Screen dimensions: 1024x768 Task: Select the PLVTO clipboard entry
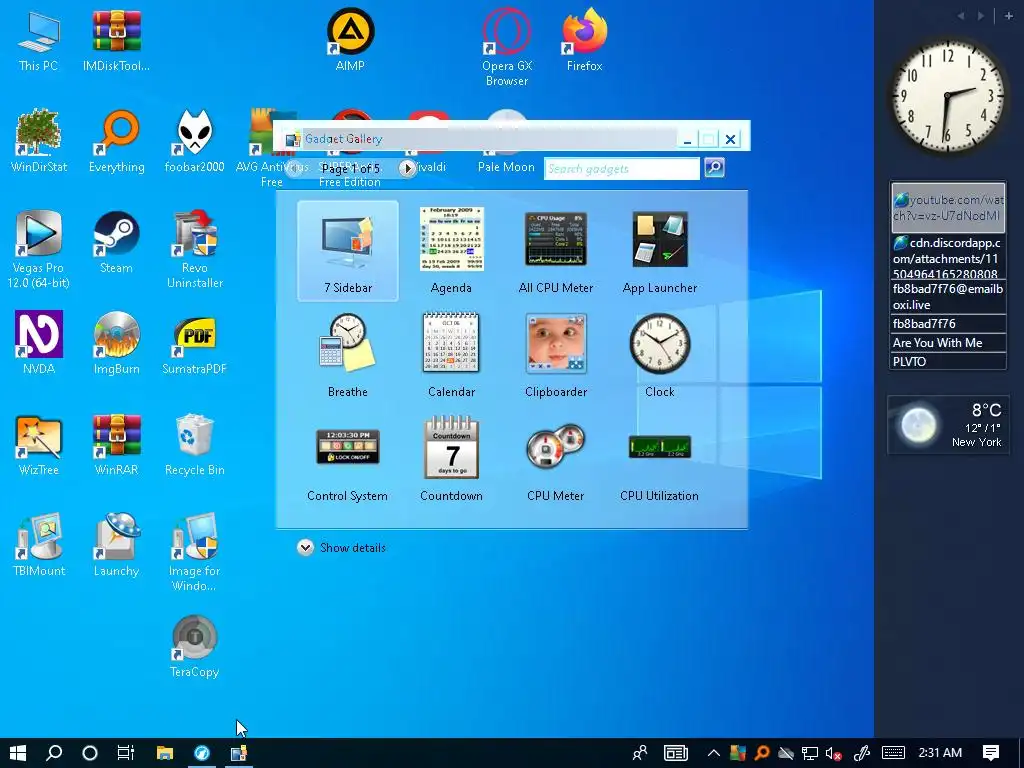pos(948,361)
